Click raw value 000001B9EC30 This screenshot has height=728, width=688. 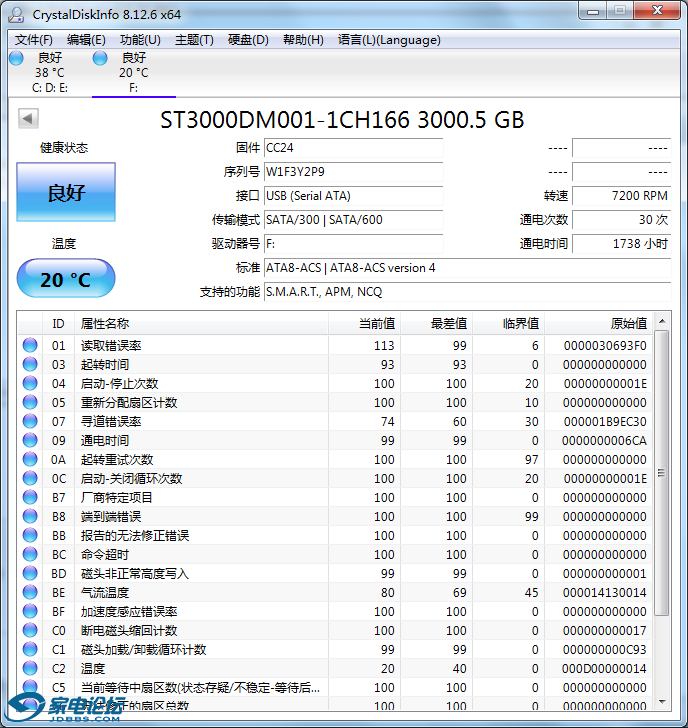(x=605, y=422)
